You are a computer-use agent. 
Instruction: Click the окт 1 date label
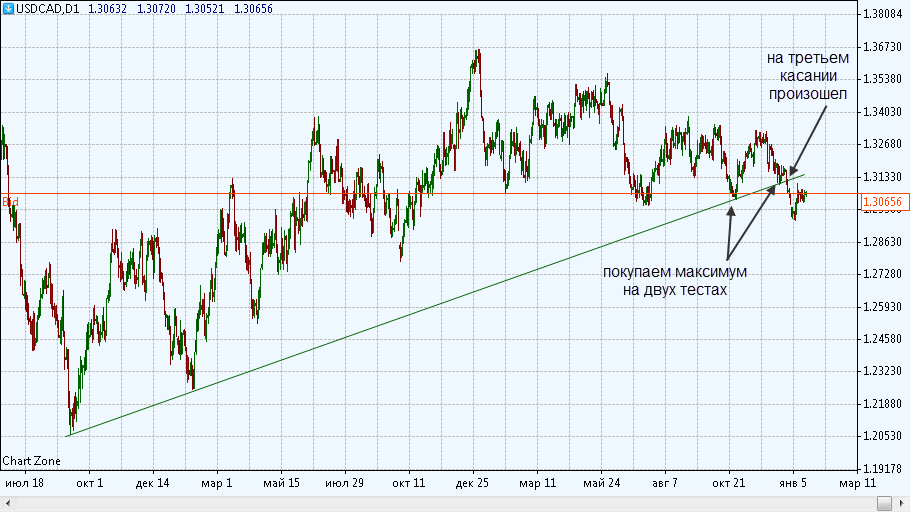click(89, 483)
